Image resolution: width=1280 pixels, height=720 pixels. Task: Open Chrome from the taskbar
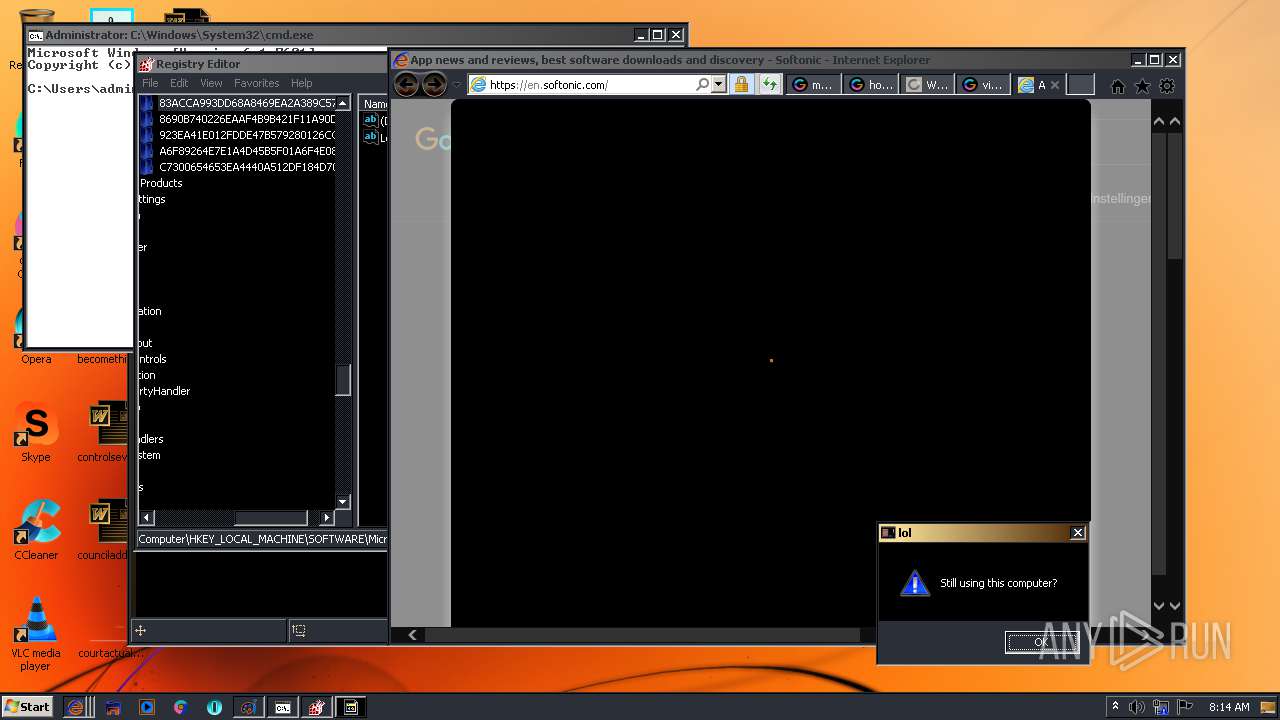click(x=181, y=707)
